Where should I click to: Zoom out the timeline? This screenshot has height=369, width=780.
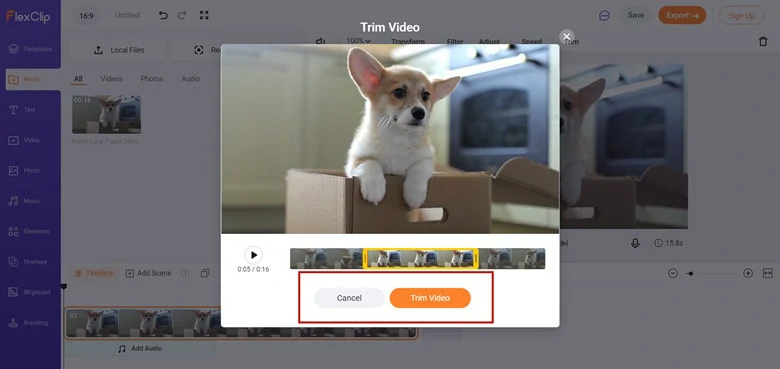click(x=673, y=273)
